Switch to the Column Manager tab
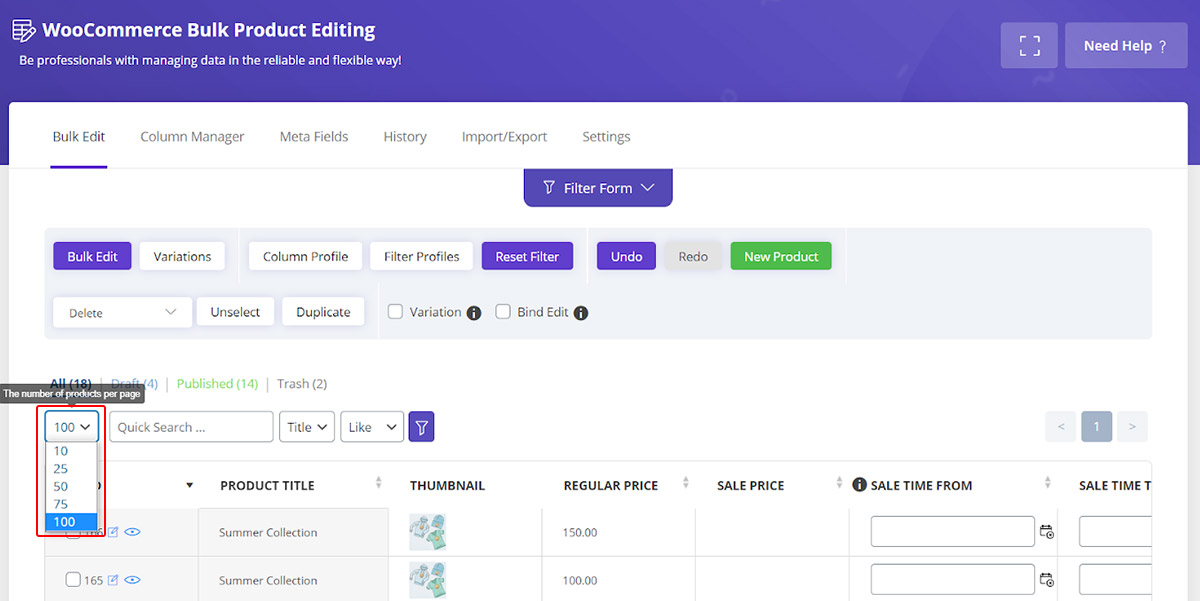 [x=192, y=137]
